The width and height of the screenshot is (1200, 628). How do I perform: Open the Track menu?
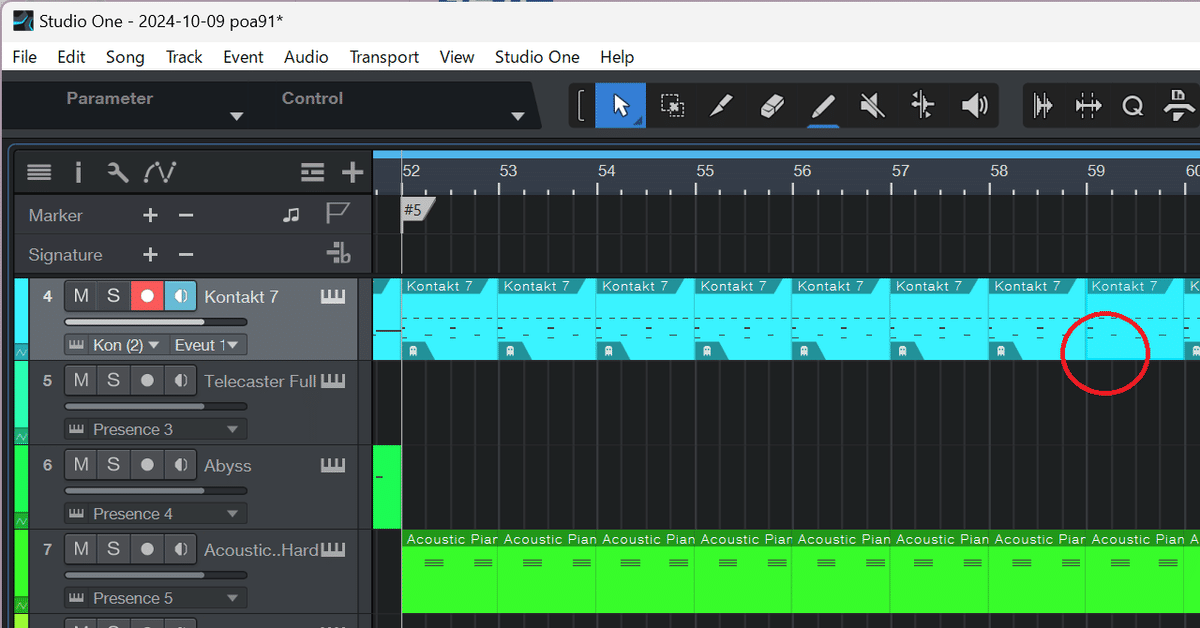click(x=184, y=57)
